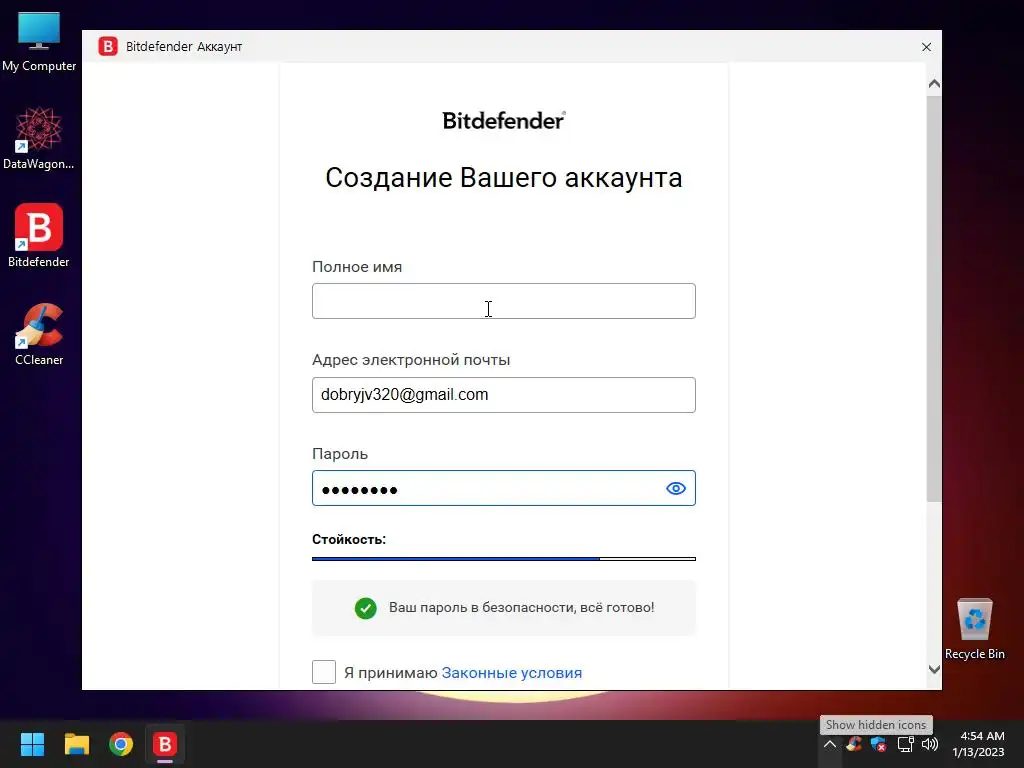Show hidden tray icons chevron

(829, 744)
